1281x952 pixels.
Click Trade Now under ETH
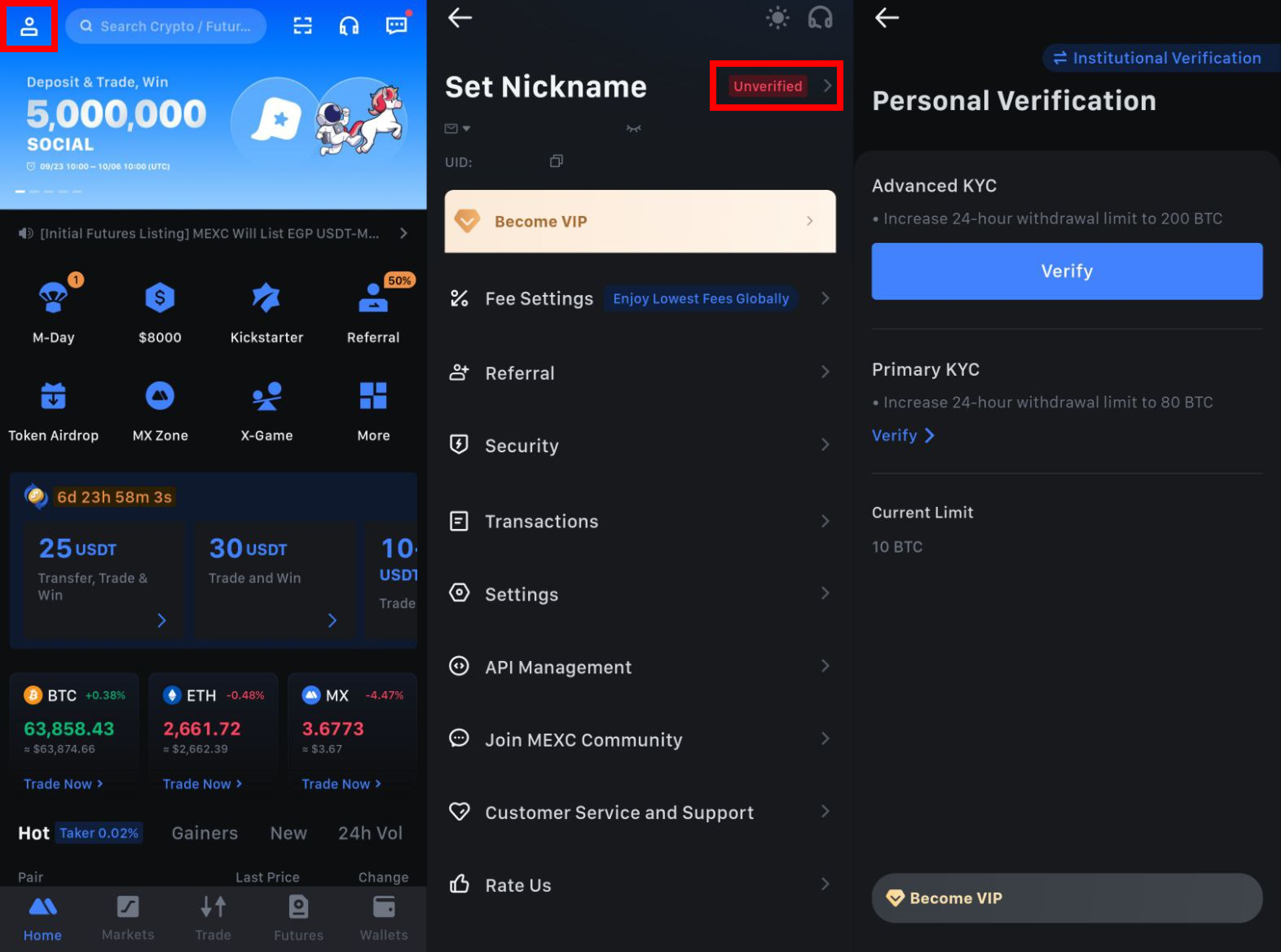[x=202, y=784]
